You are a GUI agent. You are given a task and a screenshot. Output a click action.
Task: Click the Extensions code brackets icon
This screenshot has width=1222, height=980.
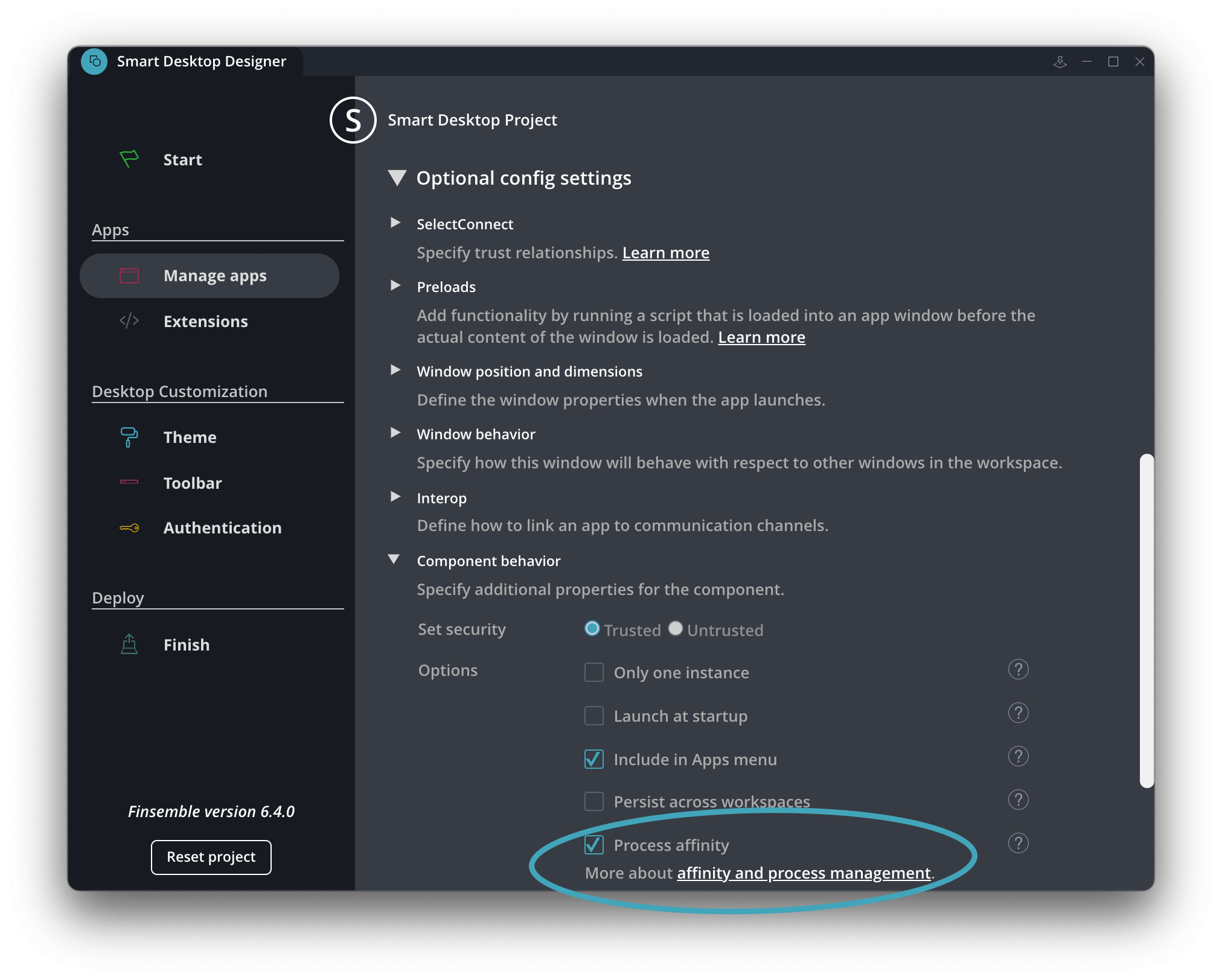tap(129, 321)
